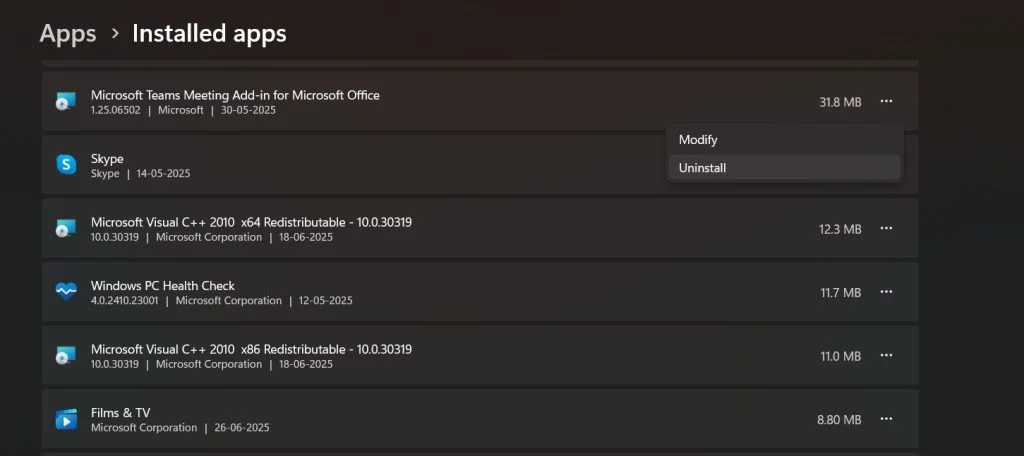The height and width of the screenshot is (456, 1024).
Task: Open more options for Windows PC Health Check
Action: (886, 292)
